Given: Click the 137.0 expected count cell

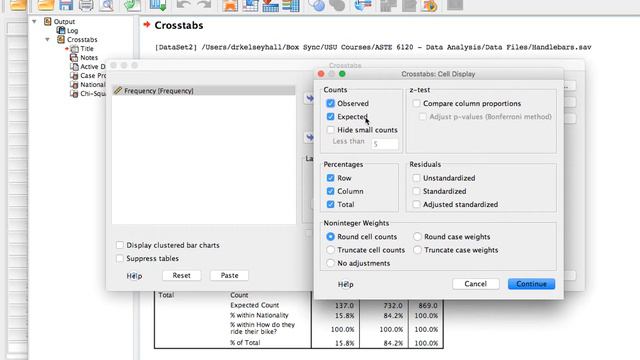Looking at the screenshot, I should click(x=344, y=305).
